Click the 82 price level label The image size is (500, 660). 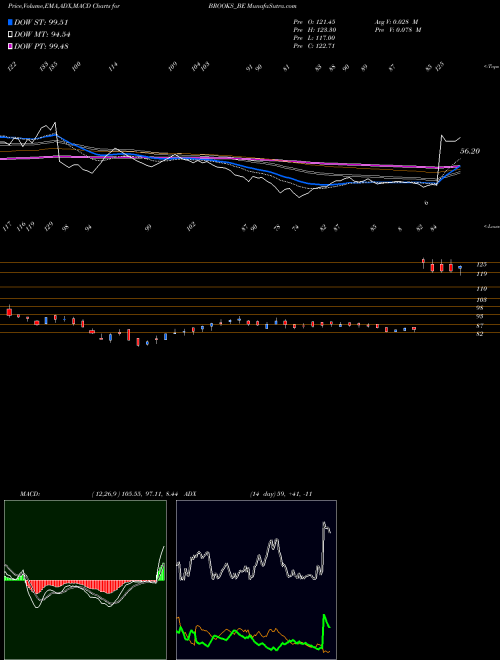tap(480, 334)
